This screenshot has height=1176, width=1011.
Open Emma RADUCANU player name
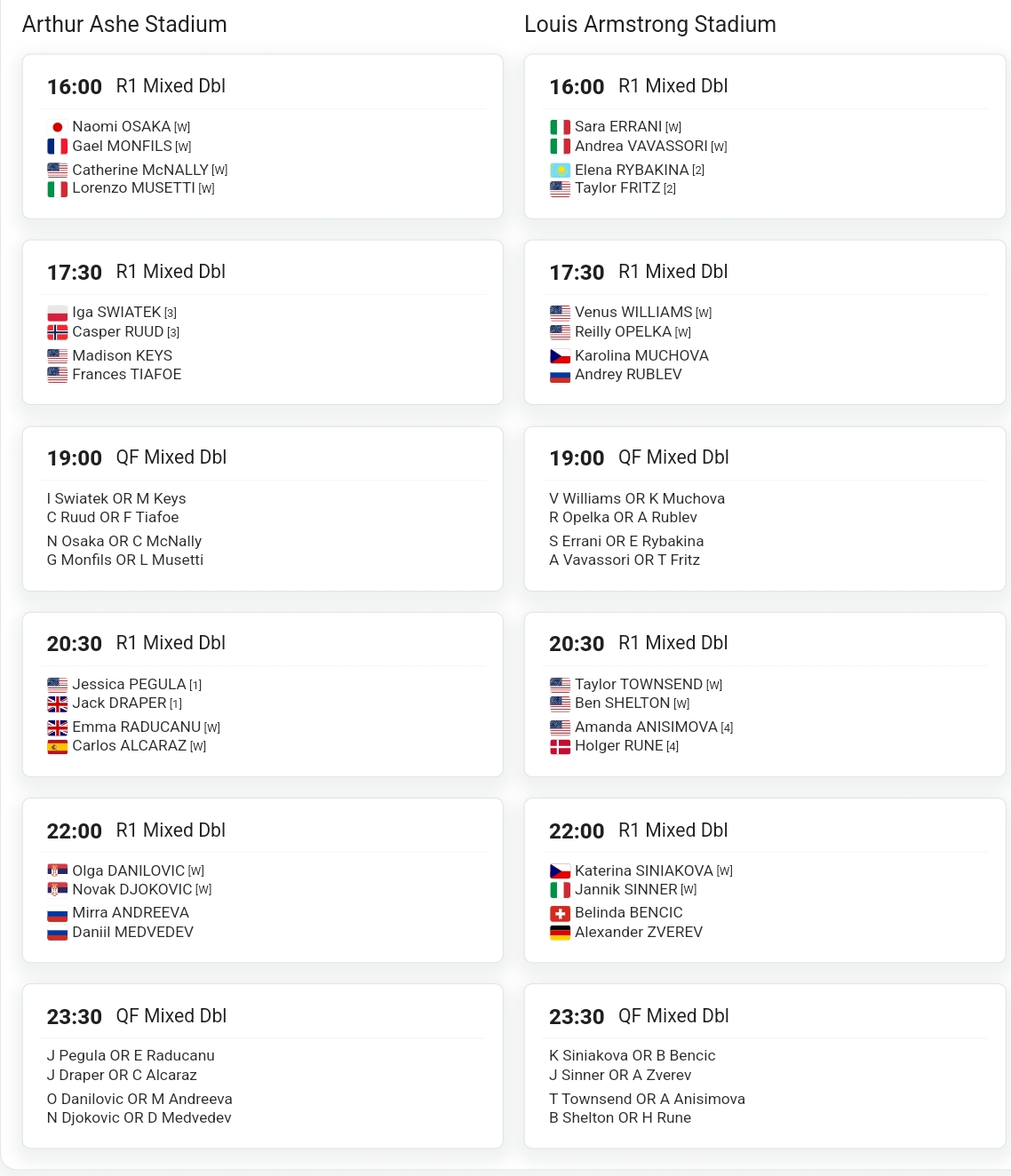point(137,727)
